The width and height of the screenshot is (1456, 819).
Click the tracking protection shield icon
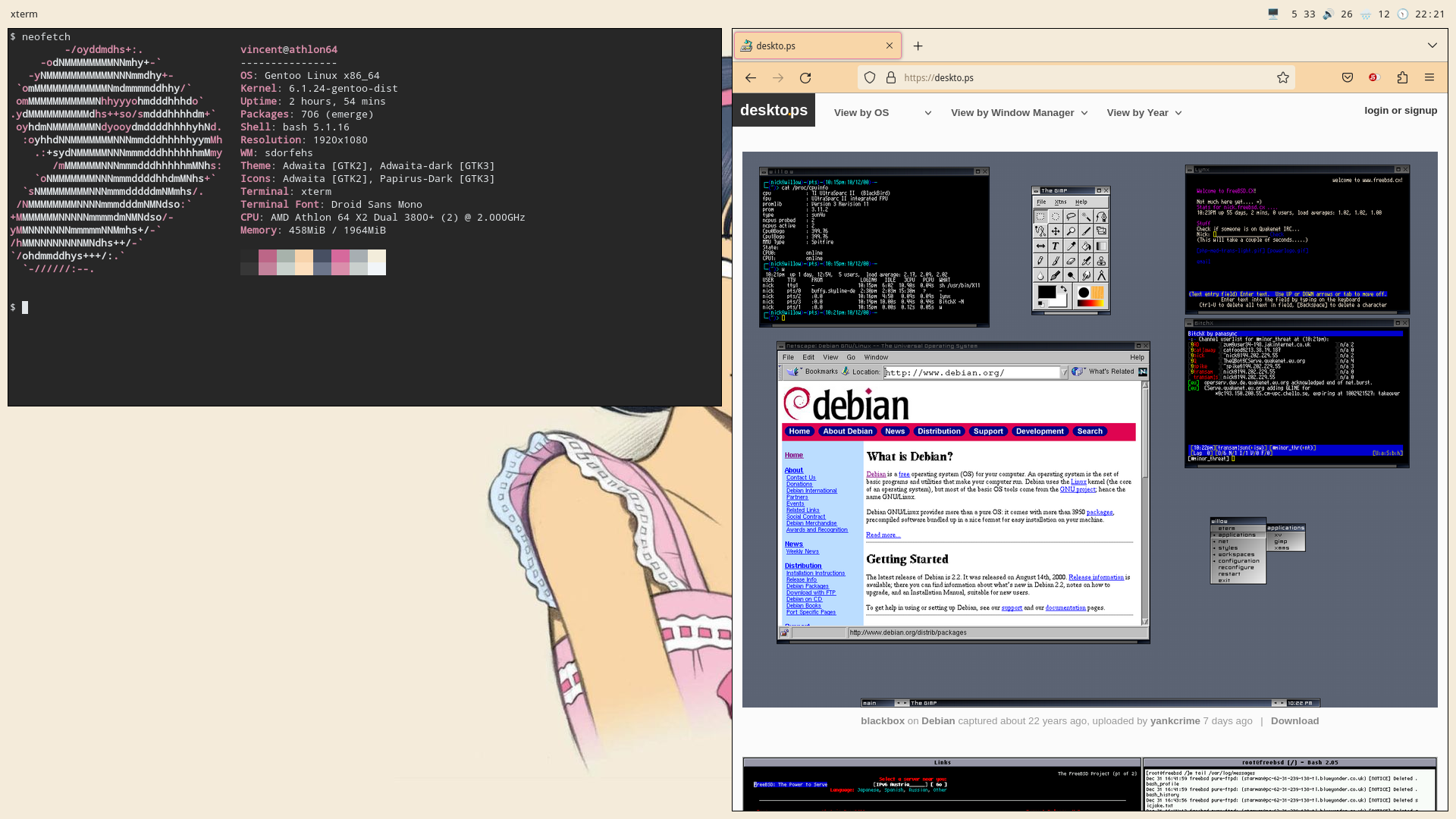(870, 77)
